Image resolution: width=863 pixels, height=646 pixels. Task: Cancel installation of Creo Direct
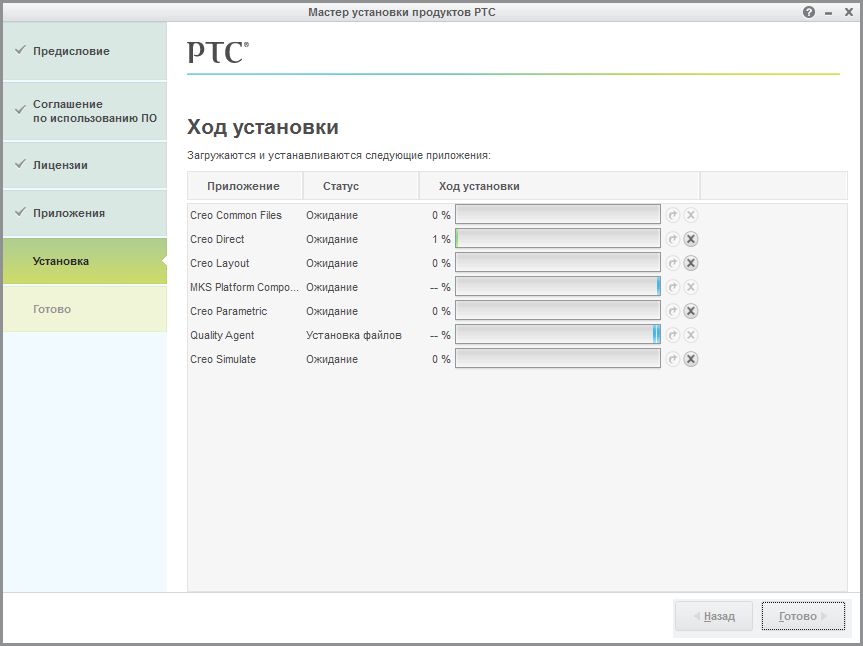691,239
